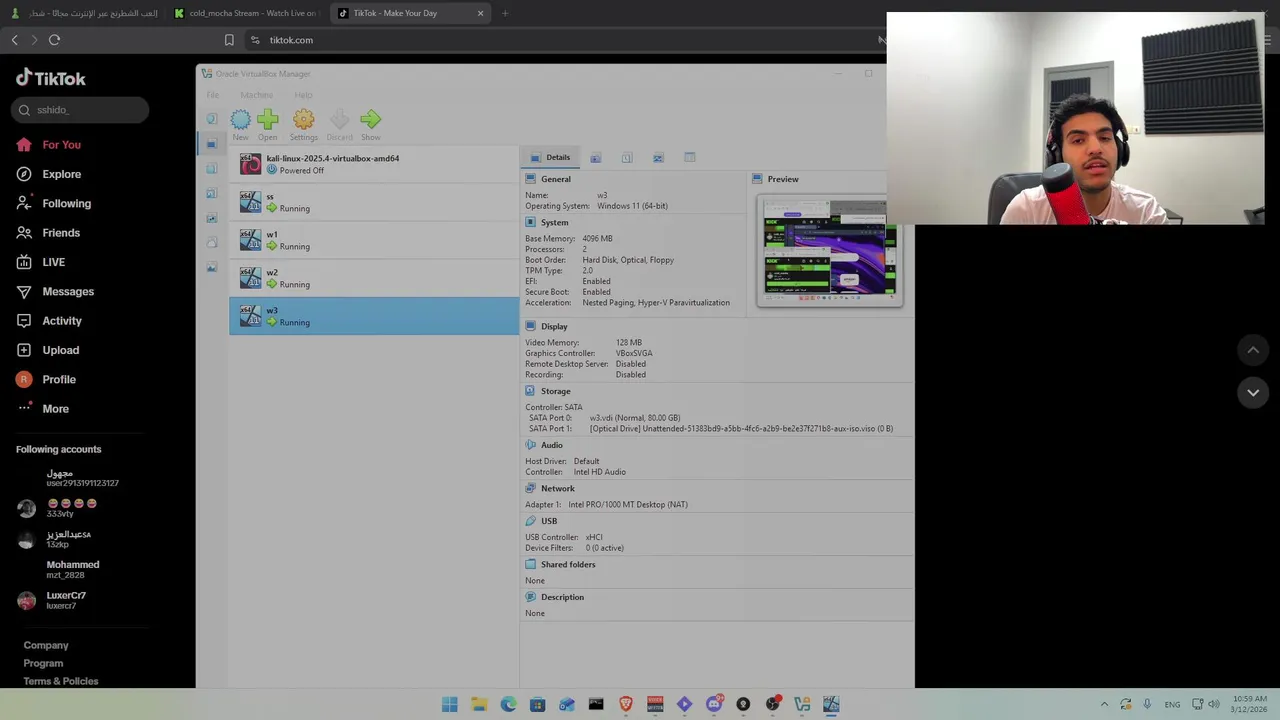1280x720 pixels.
Task: Select the w2 virtual machine
Action: tap(374, 278)
